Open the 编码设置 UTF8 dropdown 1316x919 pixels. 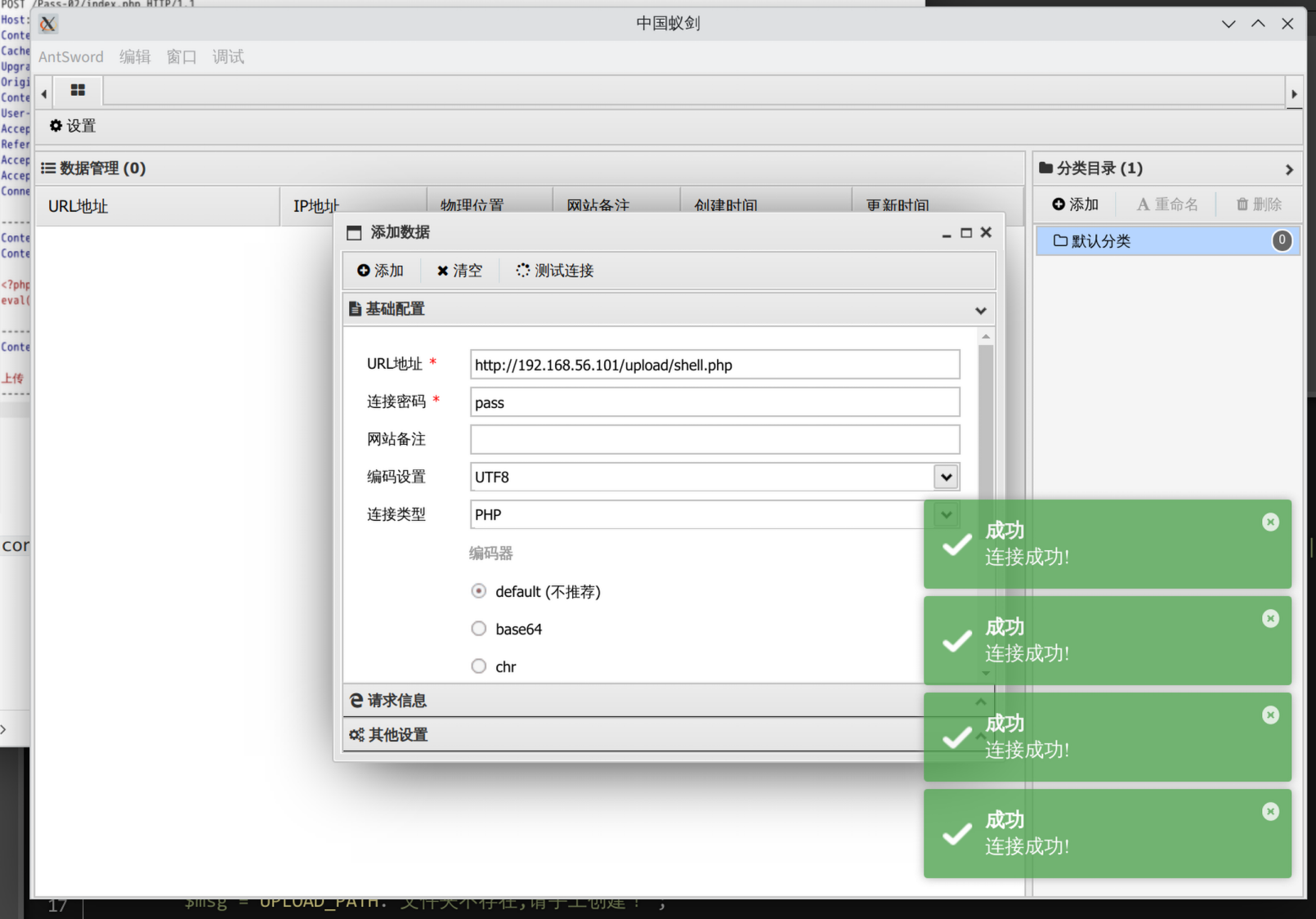(946, 477)
